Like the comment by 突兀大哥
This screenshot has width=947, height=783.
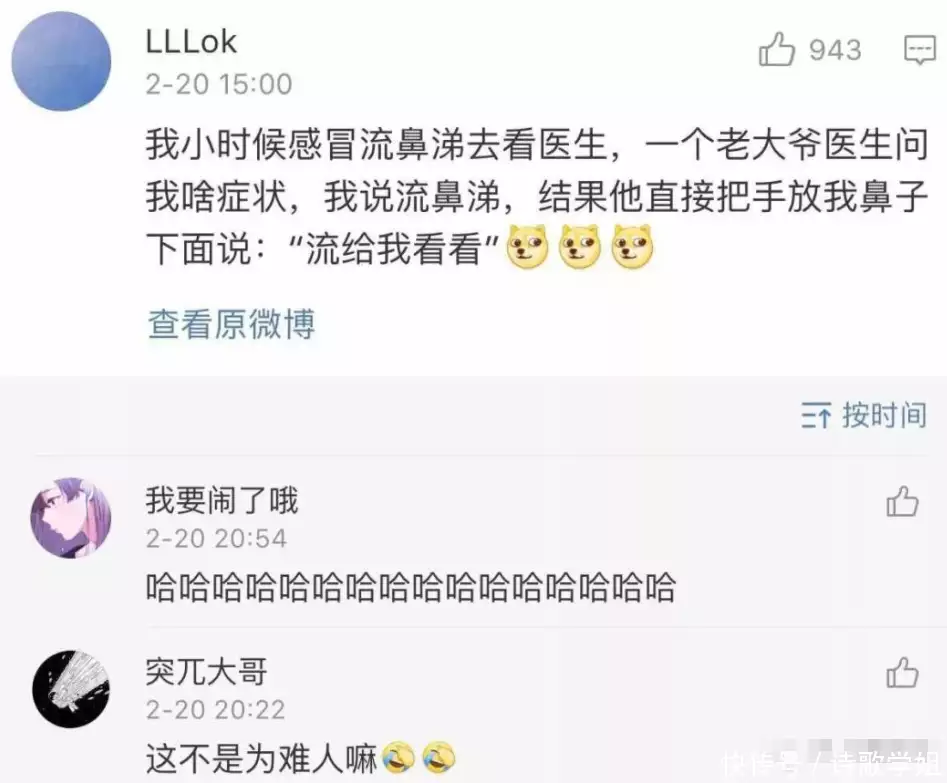902,672
